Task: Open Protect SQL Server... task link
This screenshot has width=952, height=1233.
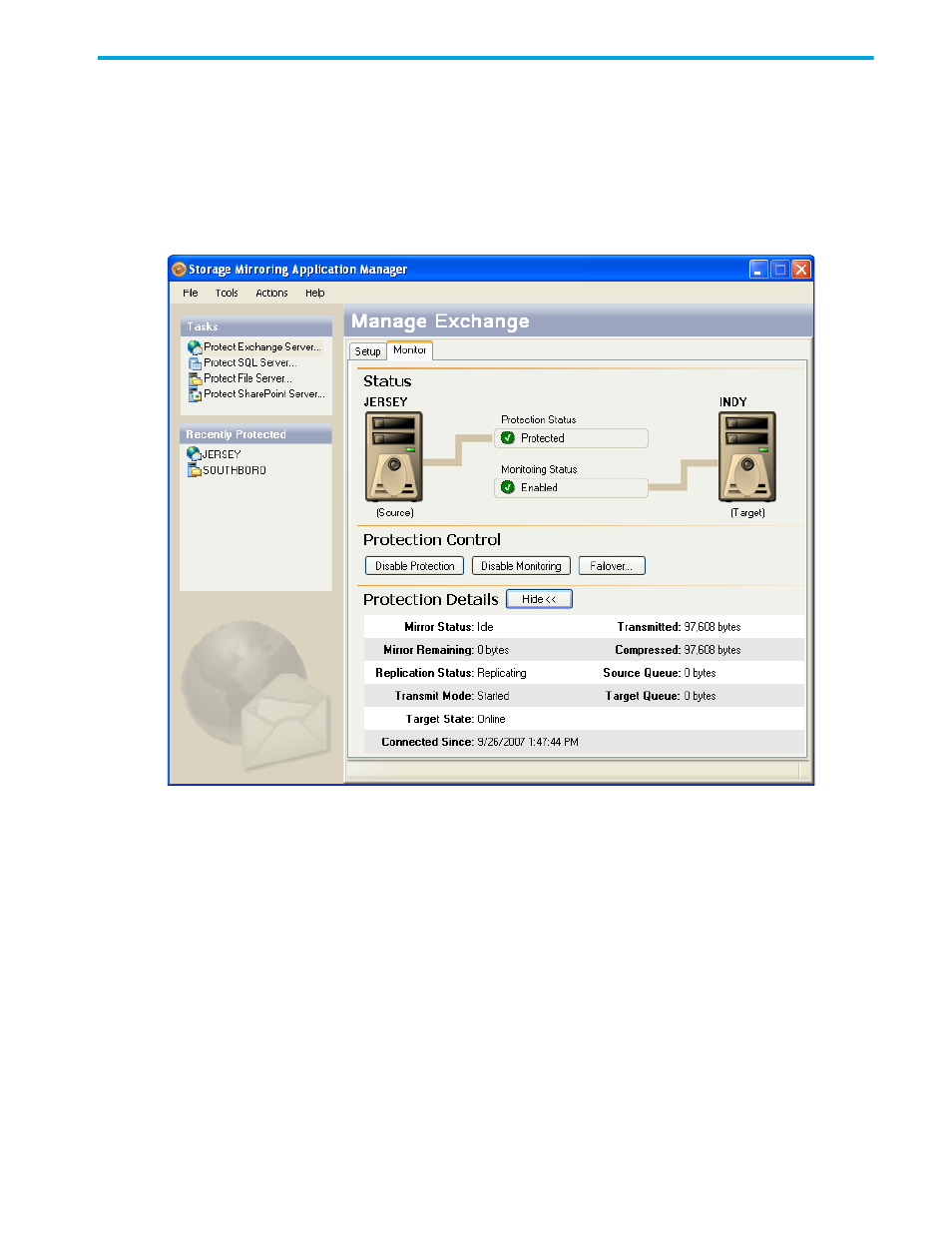Action: tap(250, 363)
